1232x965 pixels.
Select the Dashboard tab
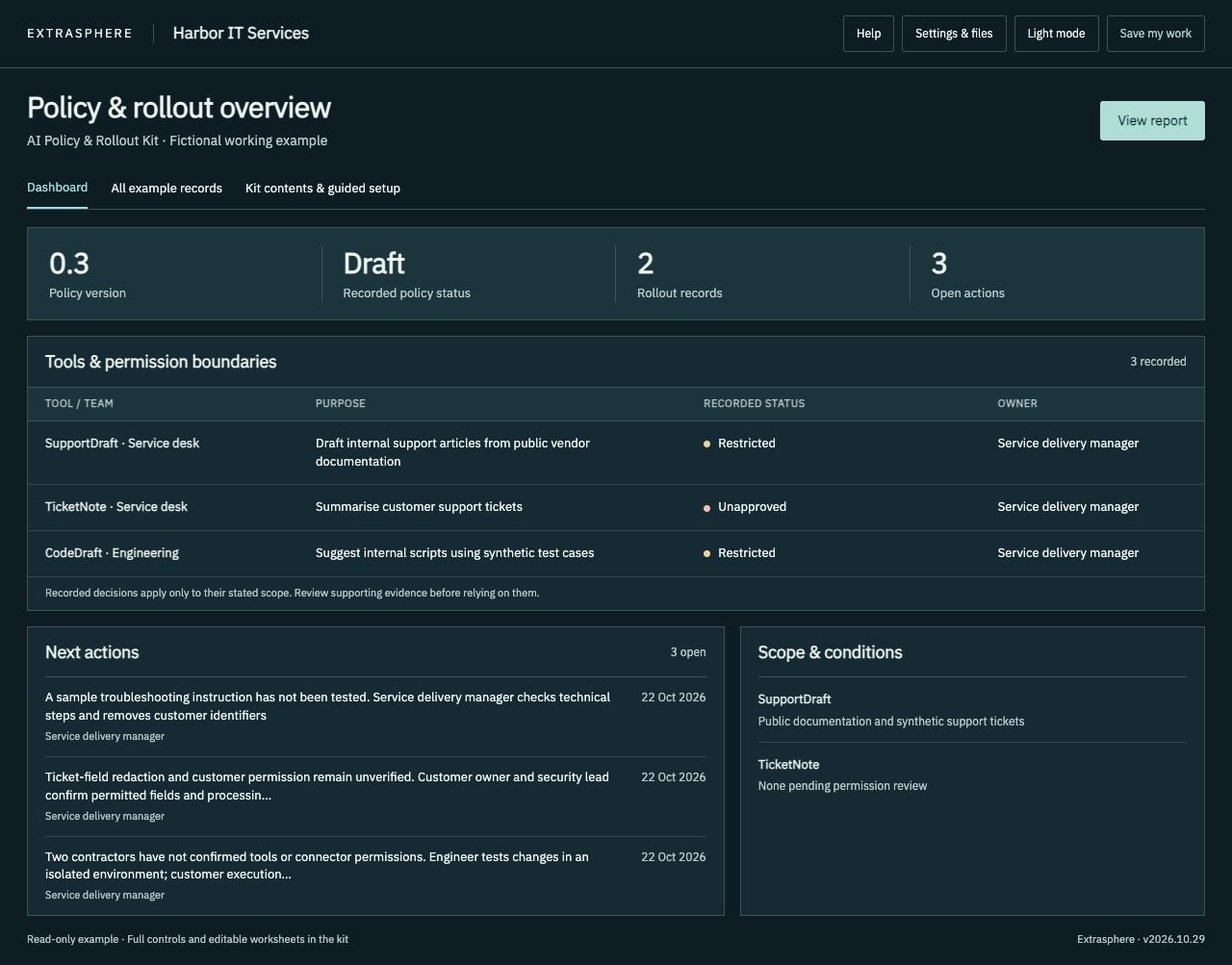tap(57, 188)
